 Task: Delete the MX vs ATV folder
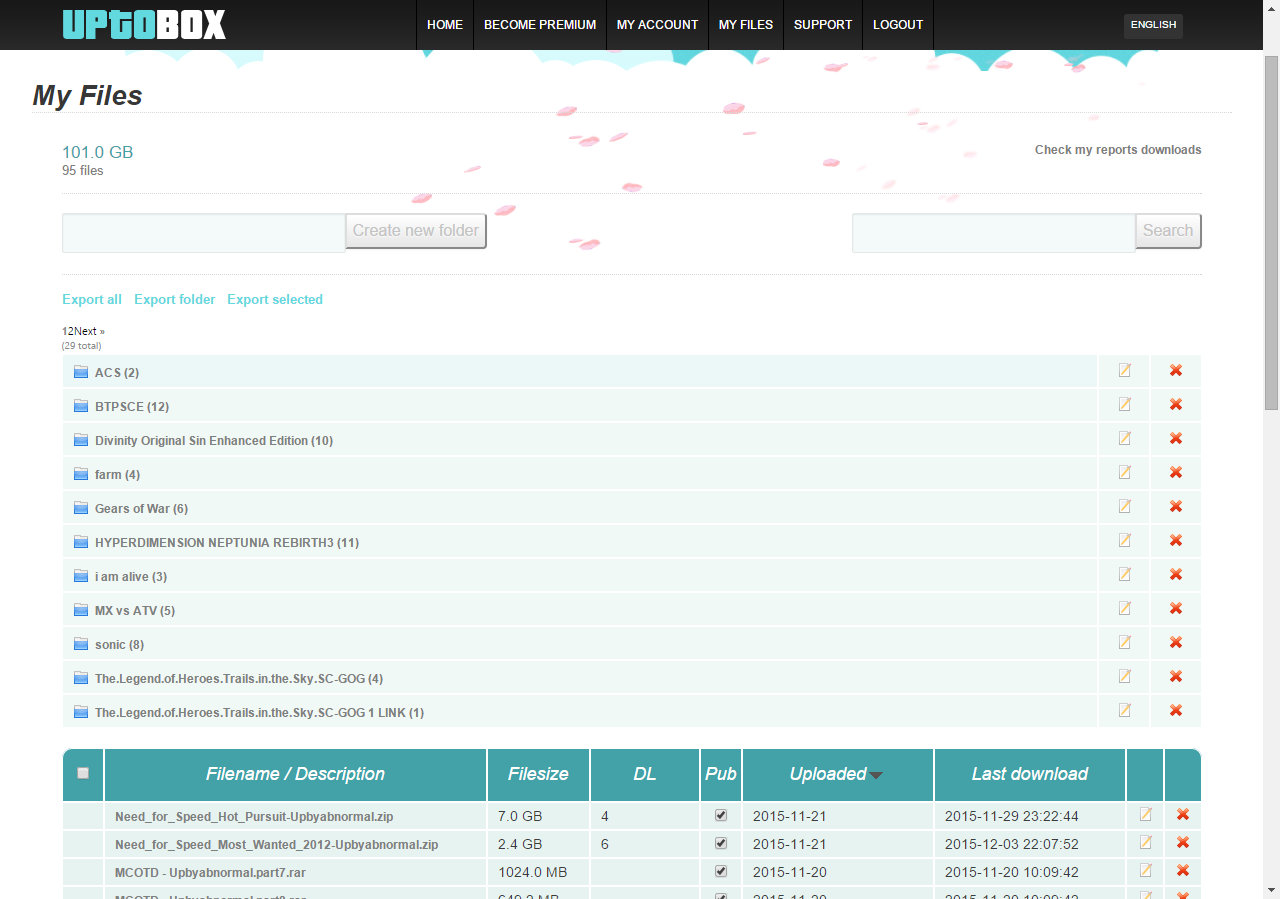point(1176,609)
